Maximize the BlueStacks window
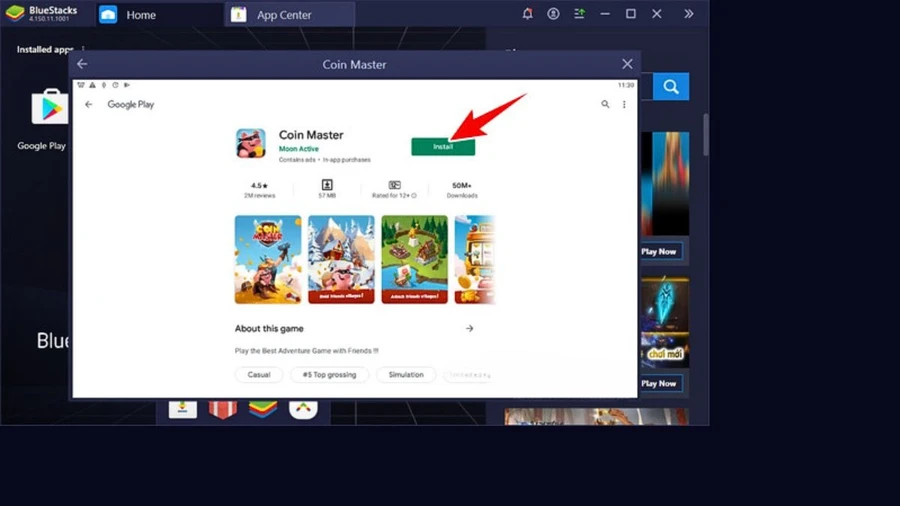This screenshot has width=900, height=506. coord(631,14)
